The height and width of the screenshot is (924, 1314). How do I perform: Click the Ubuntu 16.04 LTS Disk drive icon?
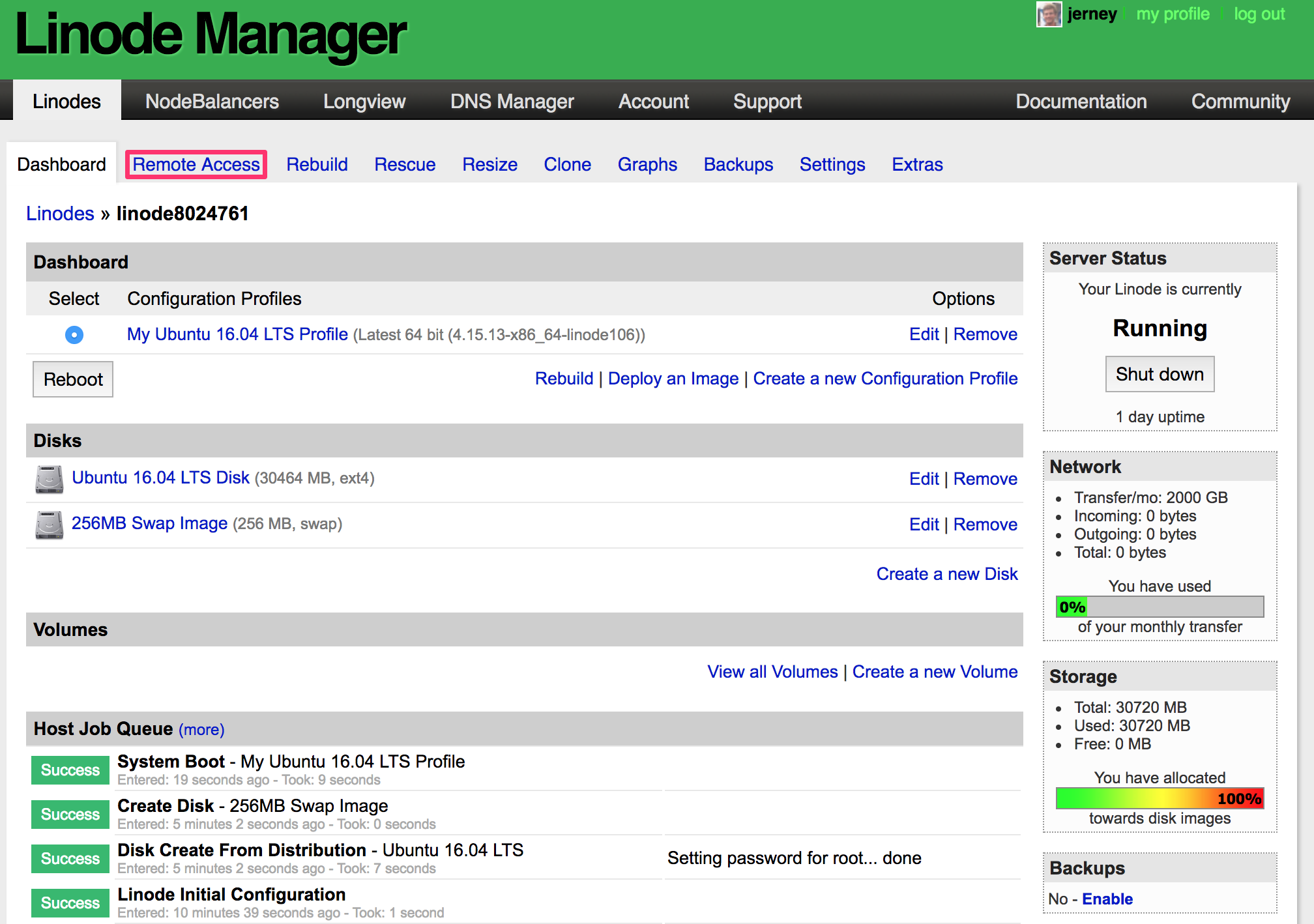click(x=49, y=479)
